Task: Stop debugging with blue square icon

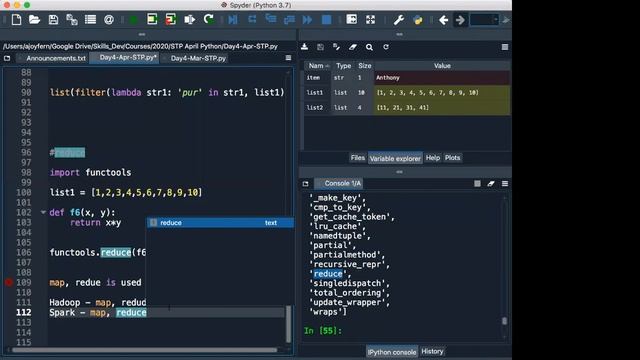Action: (x=327, y=20)
